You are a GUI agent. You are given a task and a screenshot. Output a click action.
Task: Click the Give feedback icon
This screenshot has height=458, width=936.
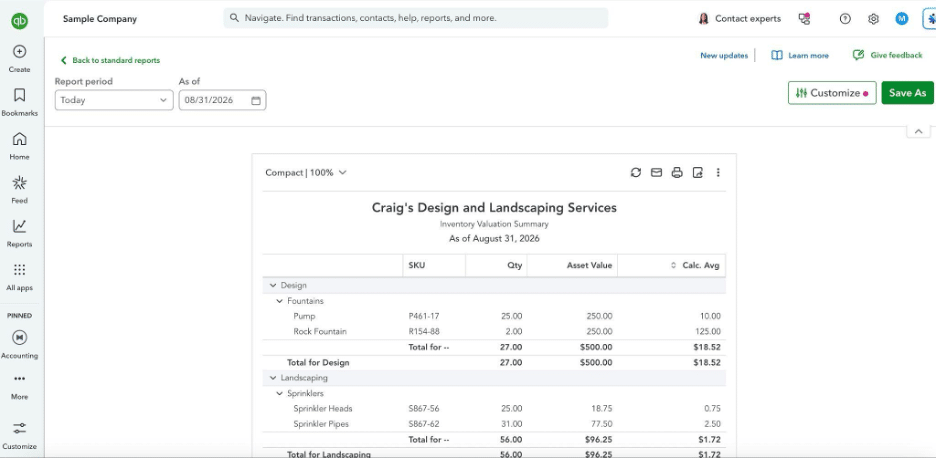(858, 55)
